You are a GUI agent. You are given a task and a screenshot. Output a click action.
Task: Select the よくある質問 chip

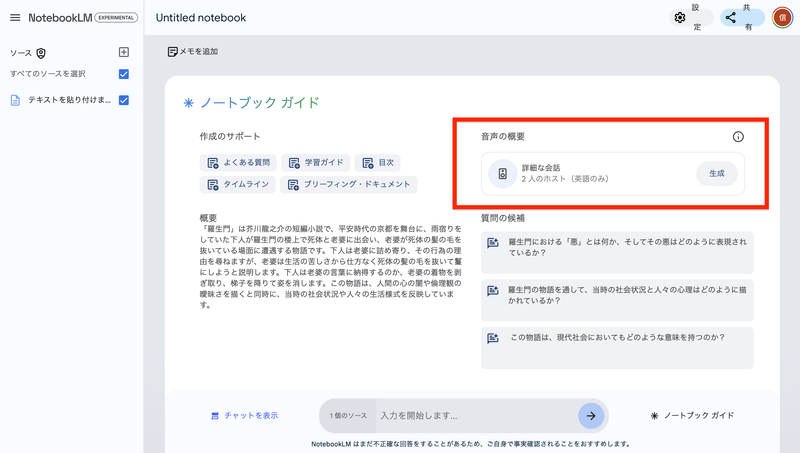238,162
